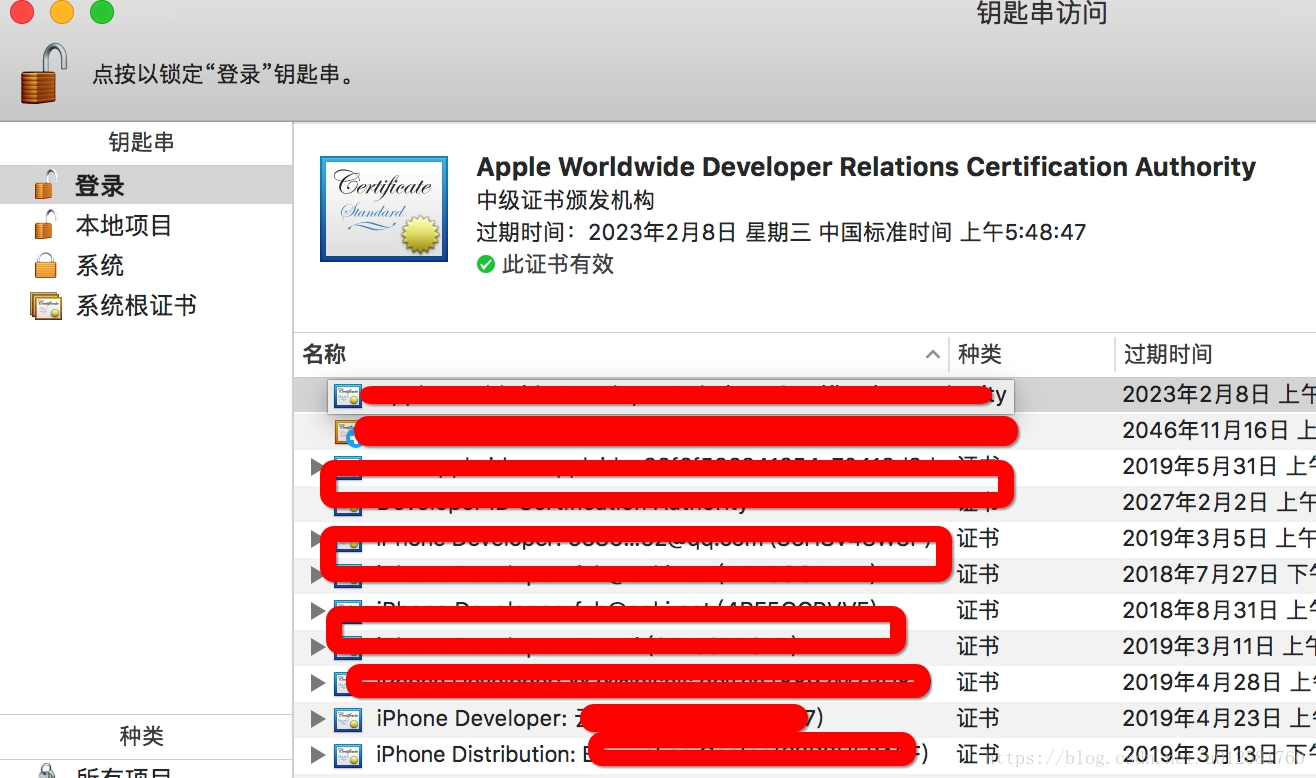Click the 证书 type cell in the 2019年3月5日 row
This screenshot has height=778, width=1316.
(x=978, y=539)
